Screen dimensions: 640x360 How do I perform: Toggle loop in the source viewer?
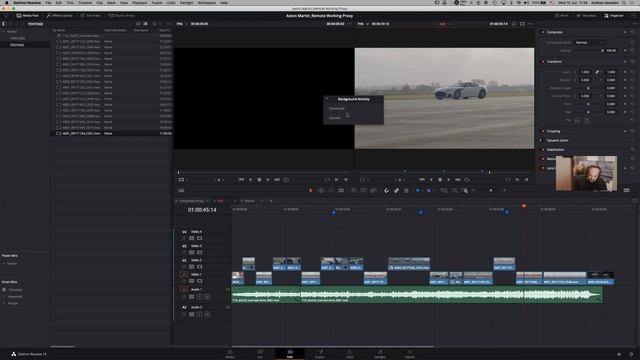click(x=286, y=180)
